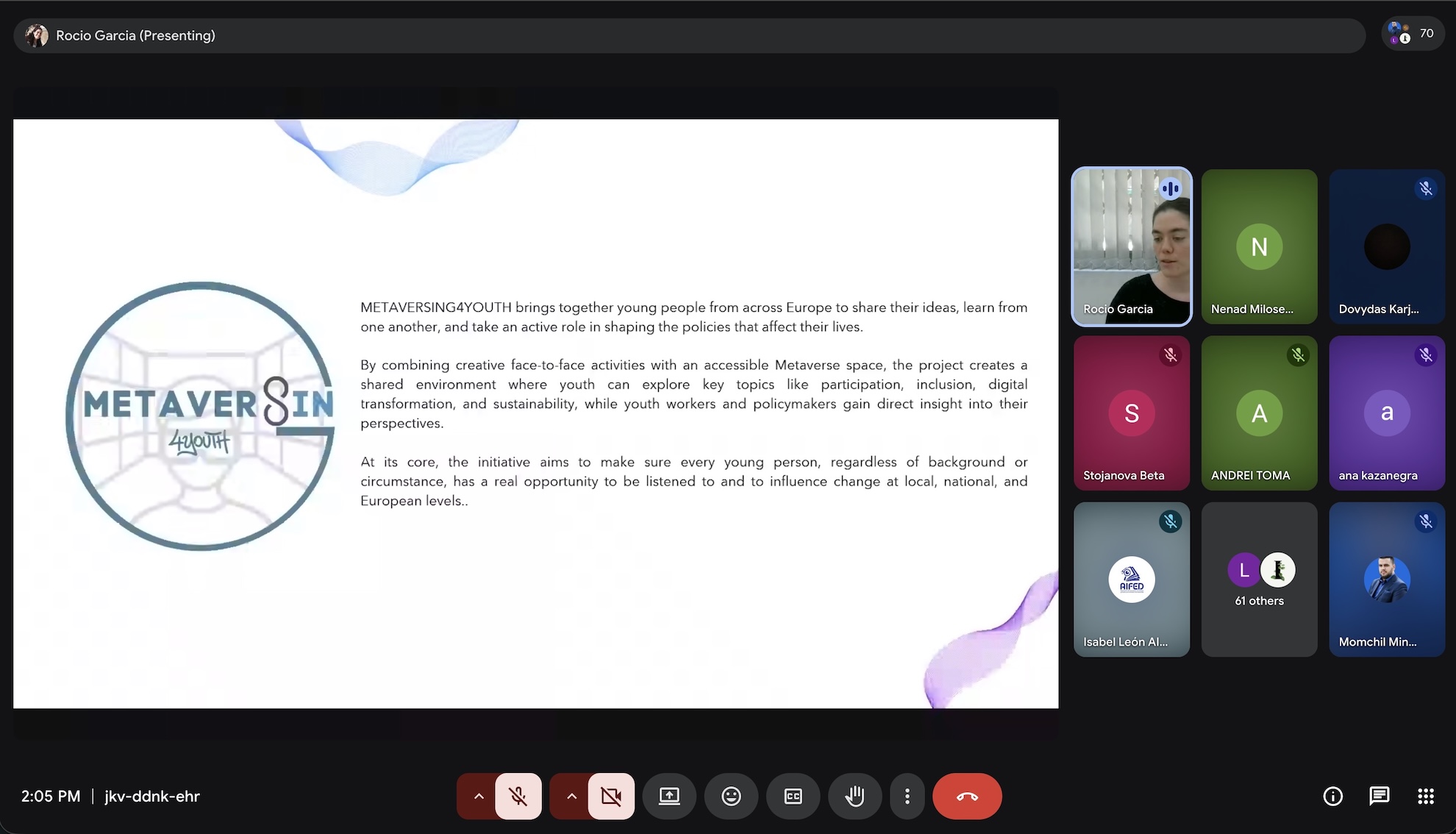The height and width of the screenshot is (834, 1456).
Task: Select the Rocio Garcia (Presenting) banner
Action: tap(689, 35)
